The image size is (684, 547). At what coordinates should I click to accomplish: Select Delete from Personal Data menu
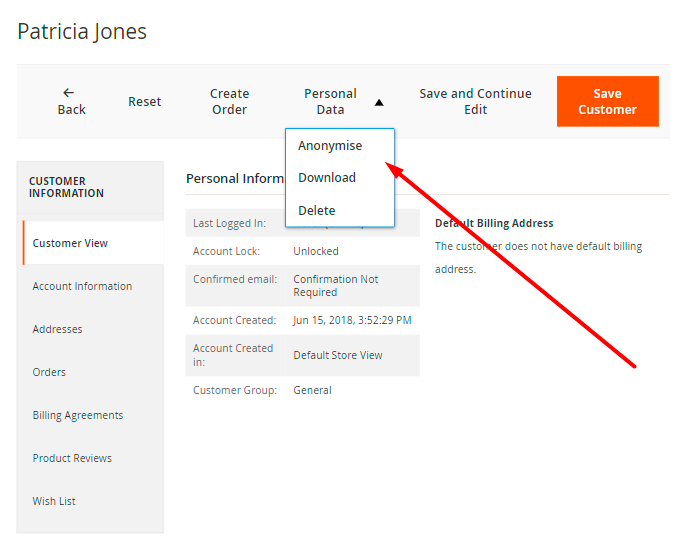(x=317, y=211)
